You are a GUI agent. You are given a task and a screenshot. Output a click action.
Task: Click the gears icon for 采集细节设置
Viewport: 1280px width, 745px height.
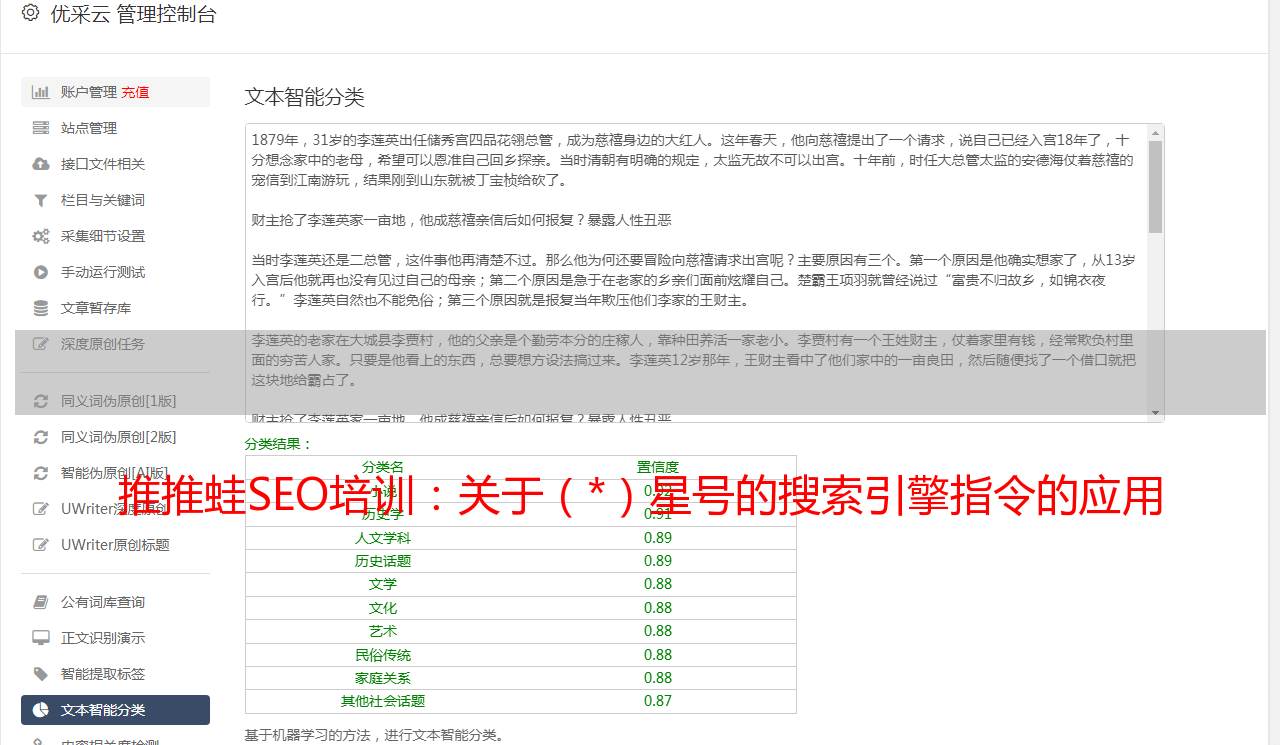point(41,236)
